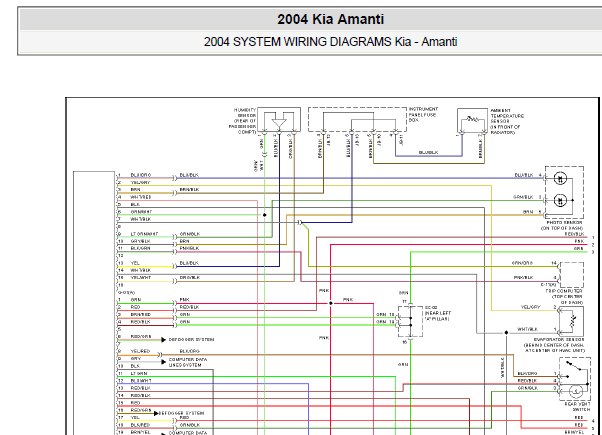
Task: Click the photo sensor diode at BLU/BLK pin 4
Action: click(x=561, y=178)
